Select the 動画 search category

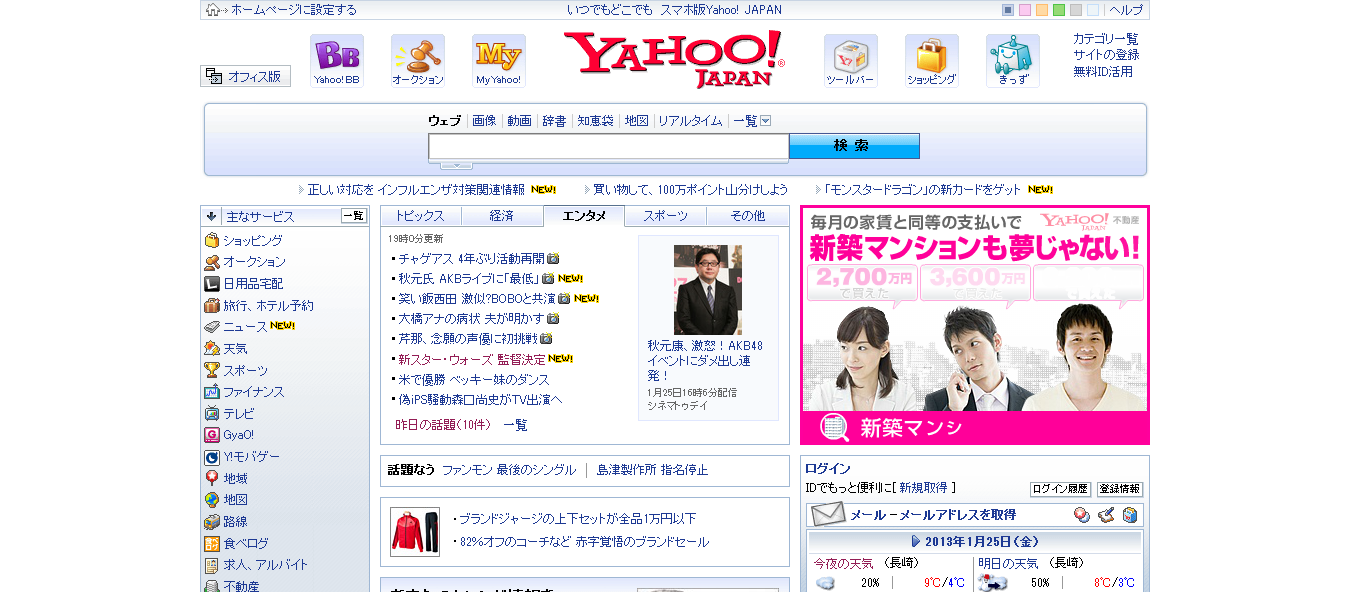[x=519, y=121]
